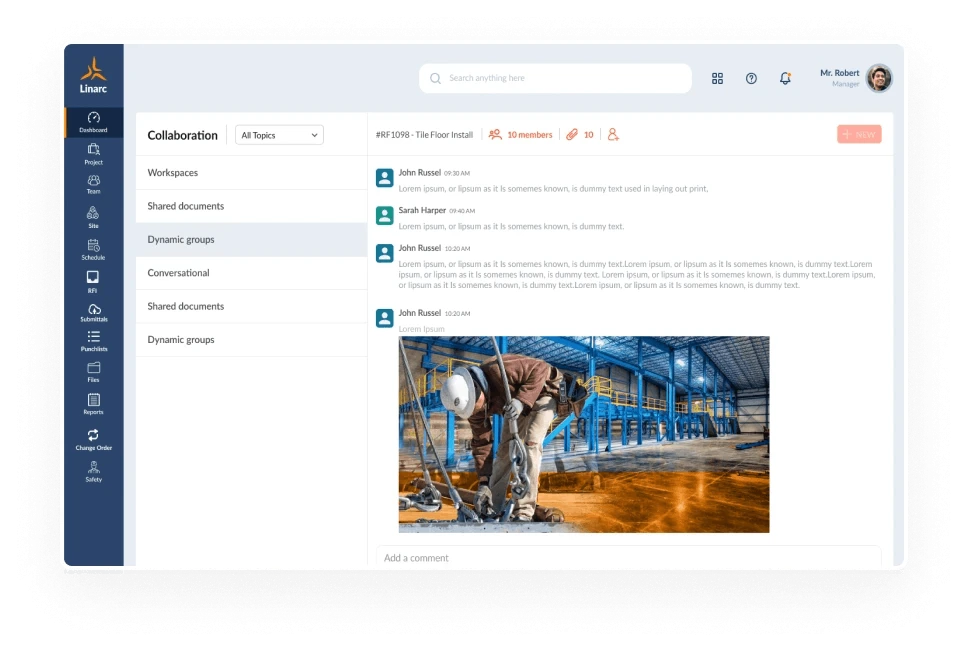Click the NEW button
This screenshot has width=968, height=650.
858,134
